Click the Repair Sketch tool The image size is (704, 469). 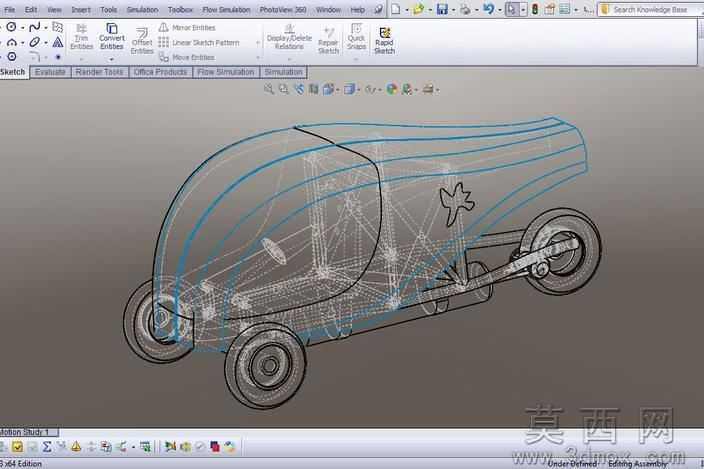pos(328,41)
